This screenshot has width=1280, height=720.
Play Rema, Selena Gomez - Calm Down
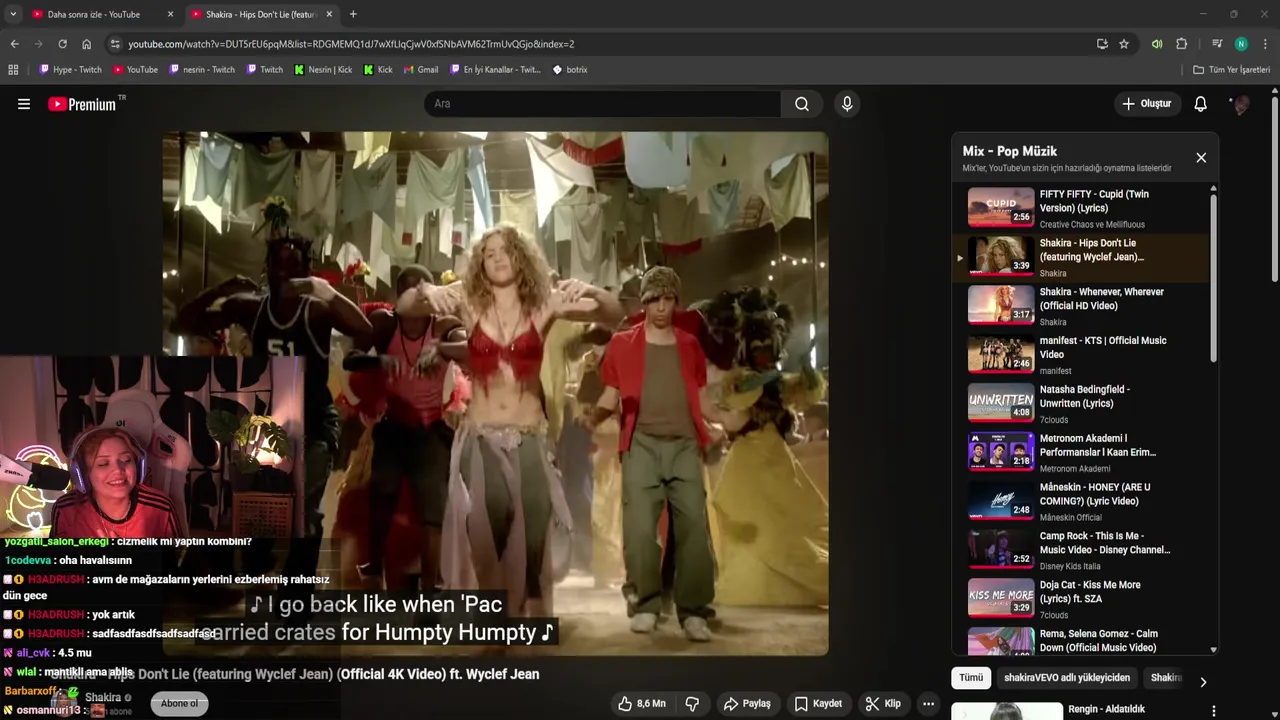pyautogui.click(x=1080, y=640)
